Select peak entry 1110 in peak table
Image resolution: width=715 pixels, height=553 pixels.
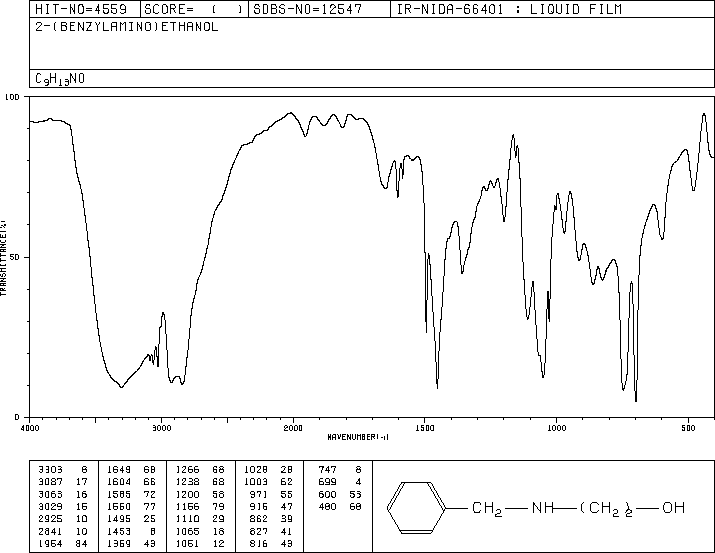point(200,519)
